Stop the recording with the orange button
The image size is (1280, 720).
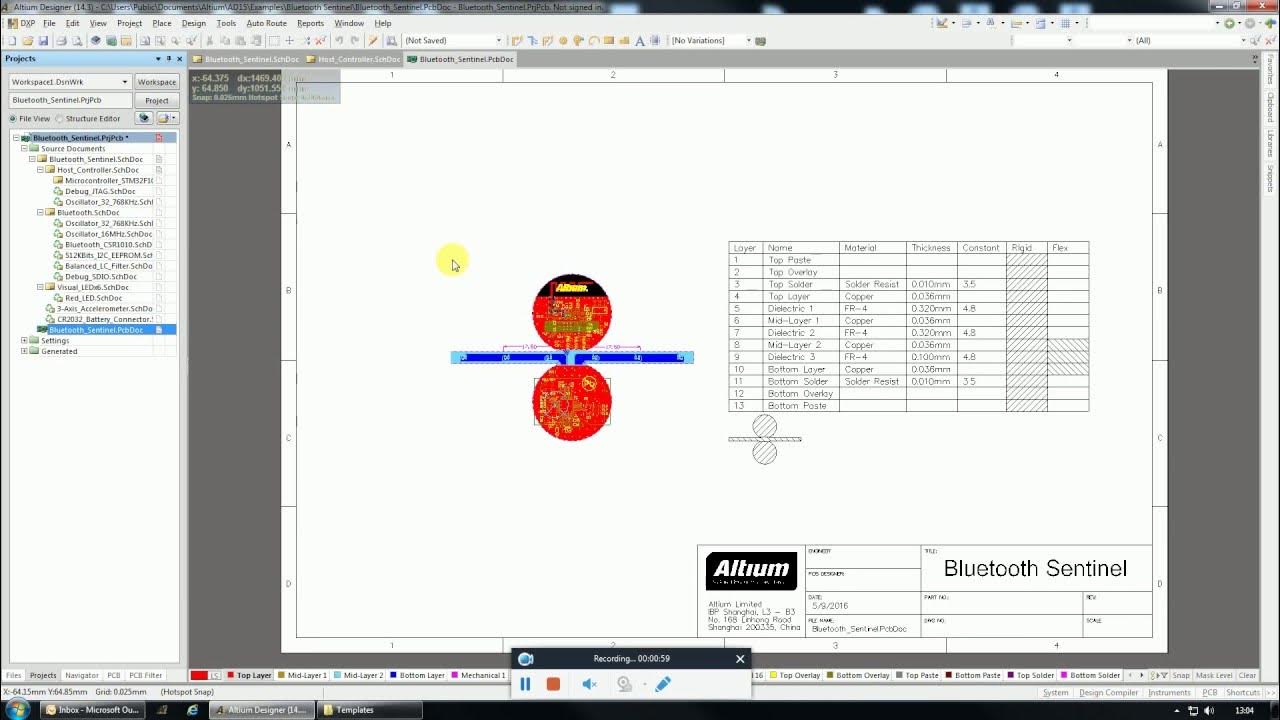pos(553,684)
